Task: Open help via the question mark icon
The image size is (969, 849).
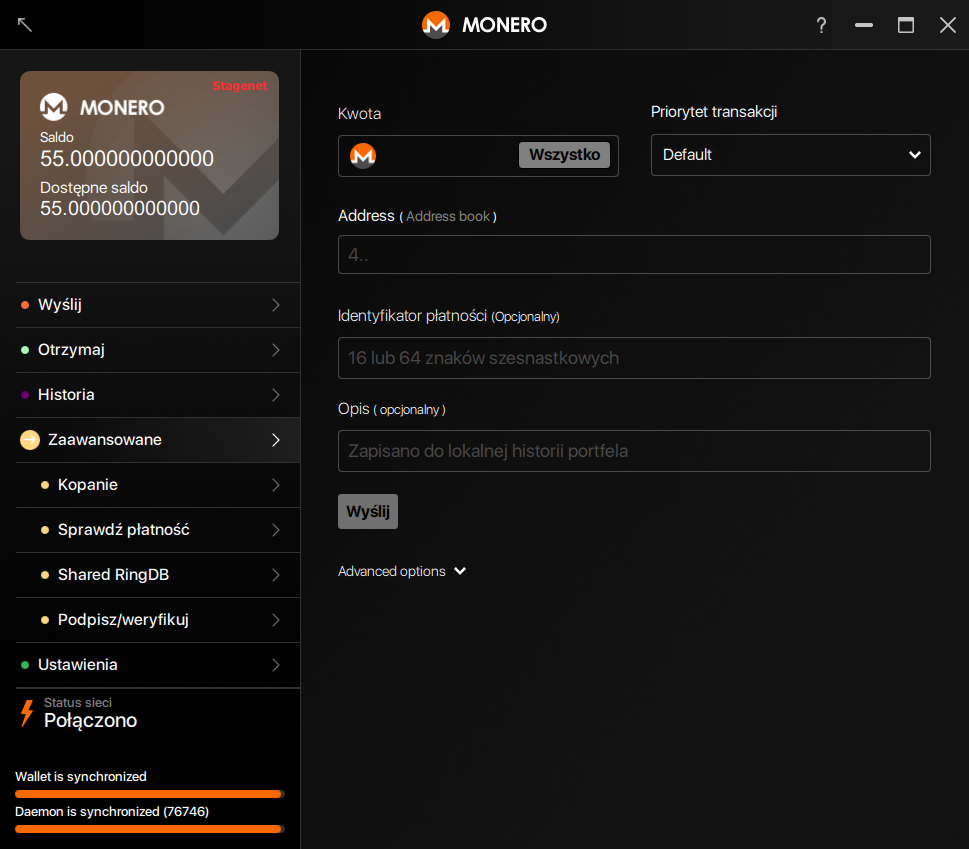Action: point(821,25)
